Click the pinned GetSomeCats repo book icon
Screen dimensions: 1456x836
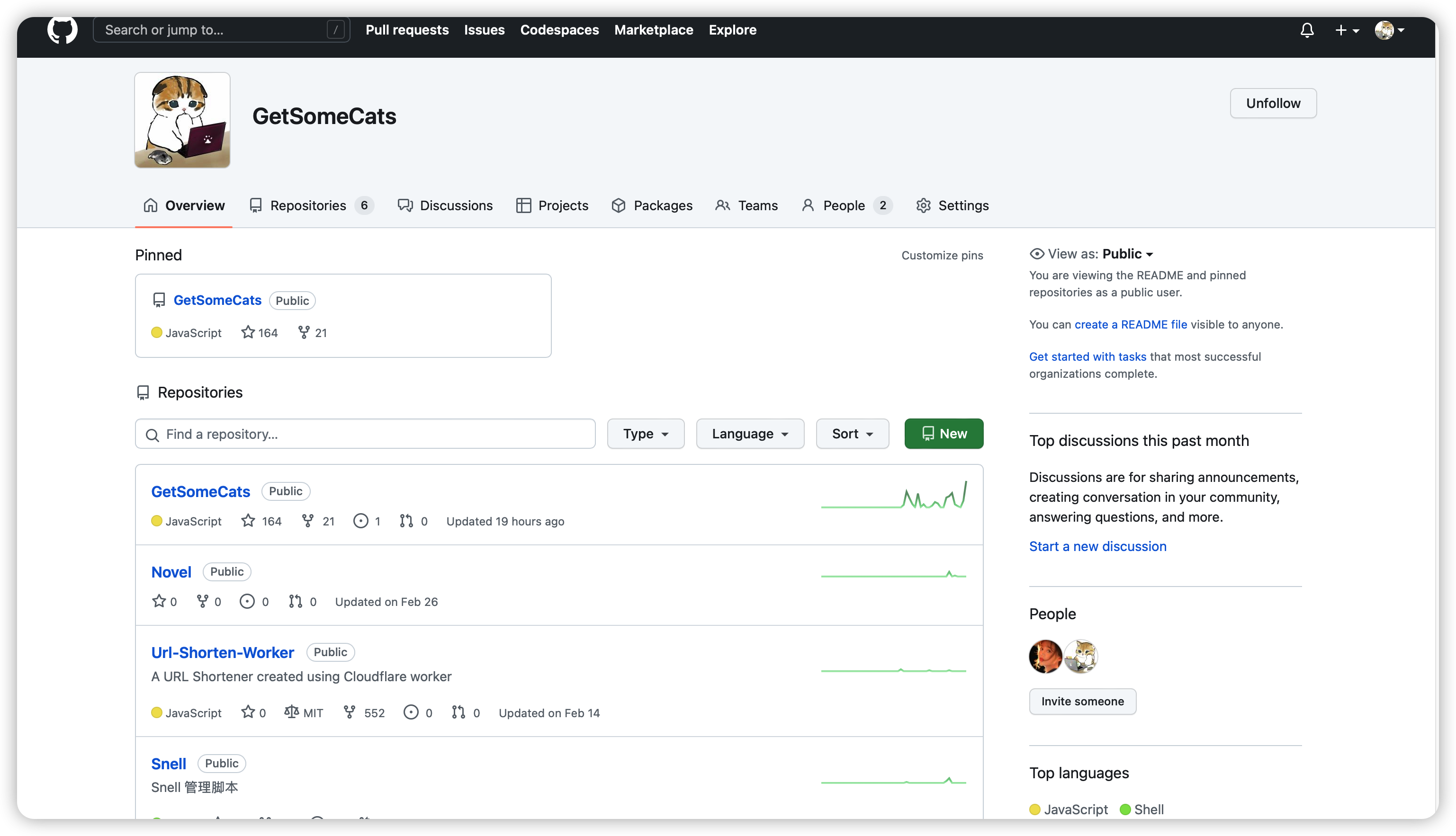coord(159,300)
